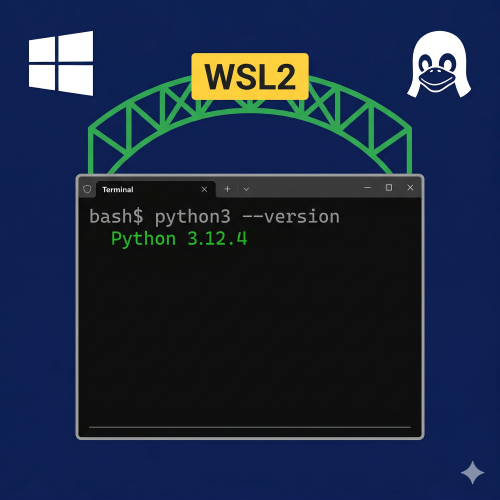Click the shield icon in title bar
The height and width of the screenshot is (500, 500).
coord(87,189)
